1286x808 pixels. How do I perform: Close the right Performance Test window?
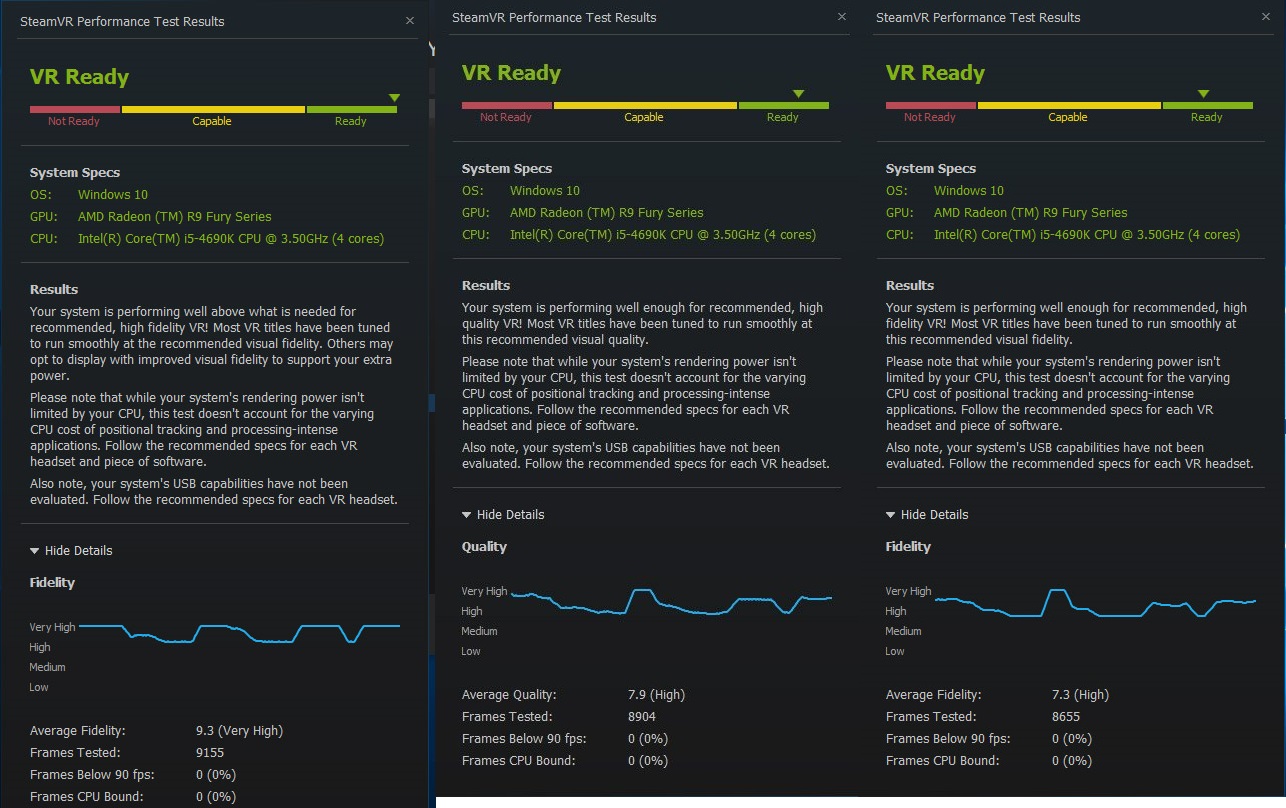click(x=1266, y=17)
